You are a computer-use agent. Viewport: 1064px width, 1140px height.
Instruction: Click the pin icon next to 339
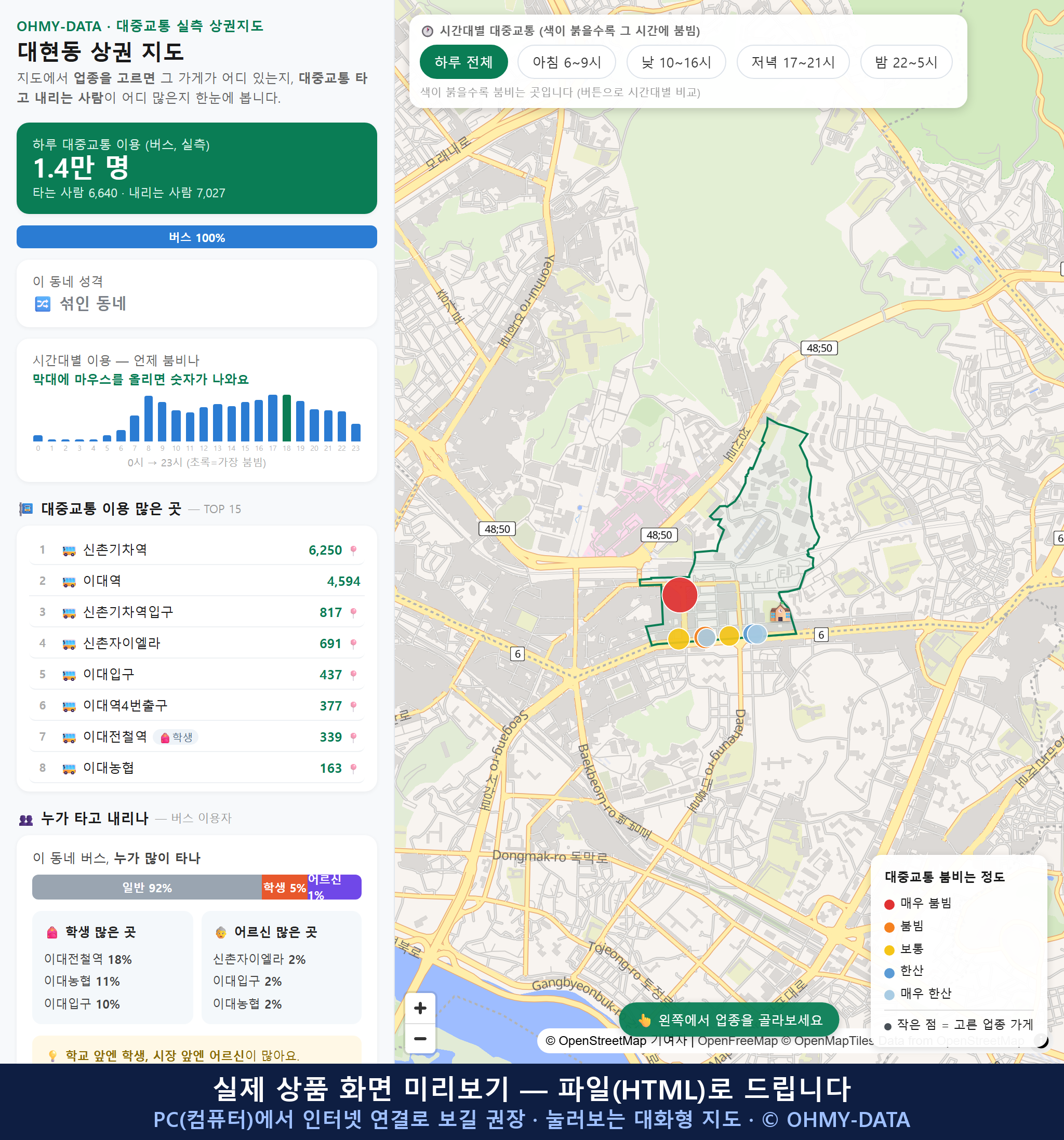[x=353, y=737]
